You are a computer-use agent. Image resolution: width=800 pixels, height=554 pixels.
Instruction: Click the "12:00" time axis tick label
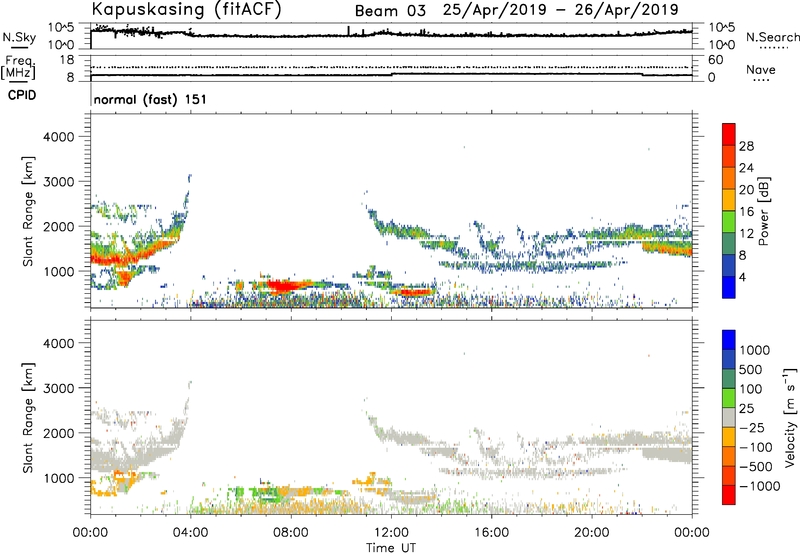(x=391, y=533)
